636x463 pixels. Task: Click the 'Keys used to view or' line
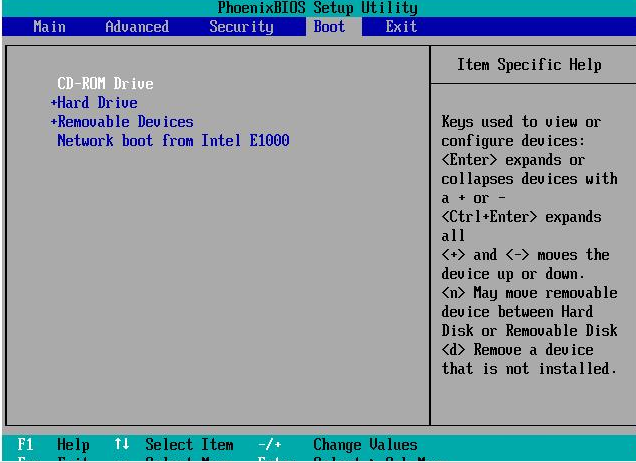[521, 122]
